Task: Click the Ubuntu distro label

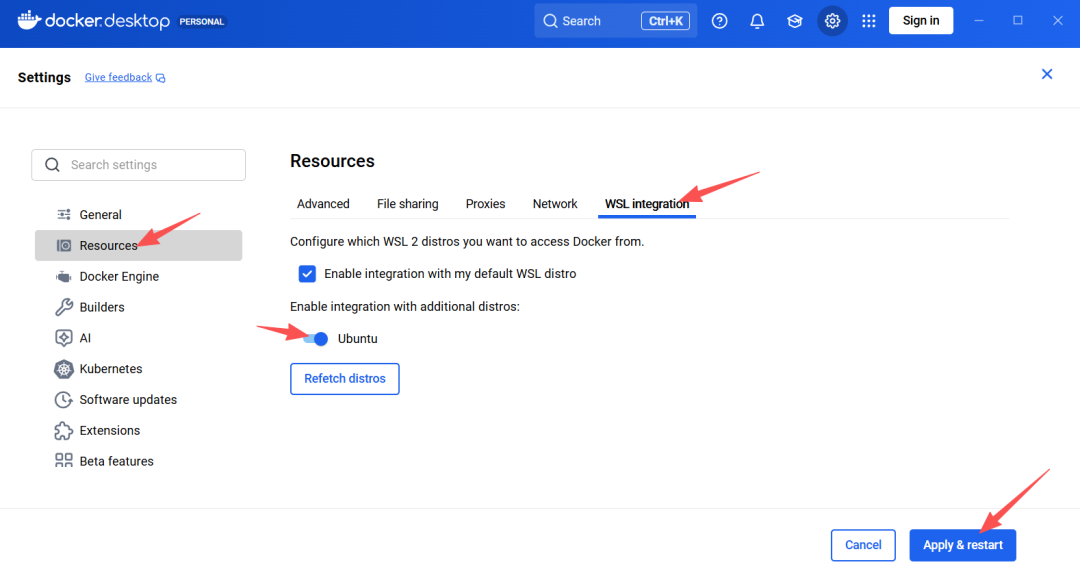Action: pyautogui.click(x=357, y=339)
